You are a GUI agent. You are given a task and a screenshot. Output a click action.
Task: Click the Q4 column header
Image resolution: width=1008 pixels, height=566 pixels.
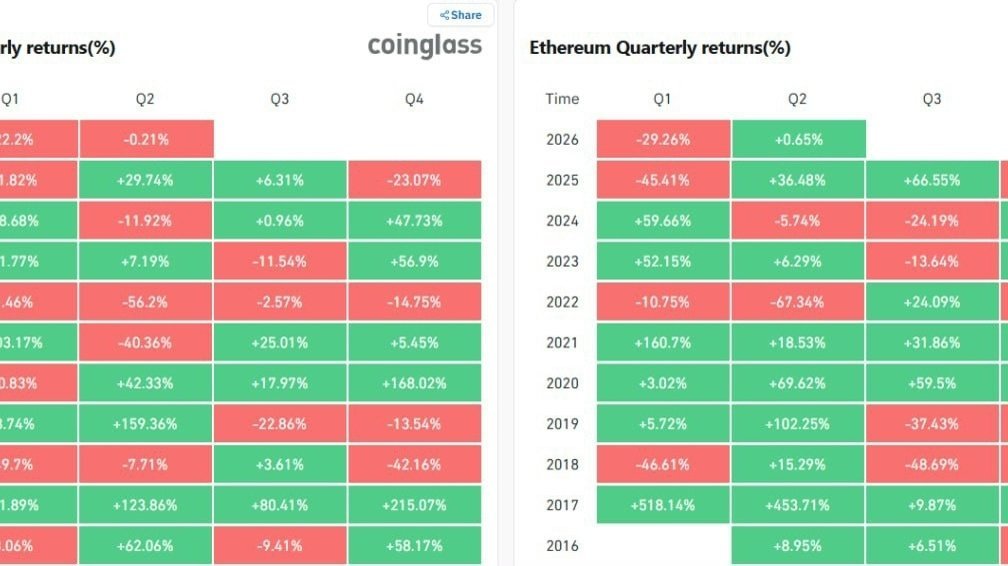point(414,99)
